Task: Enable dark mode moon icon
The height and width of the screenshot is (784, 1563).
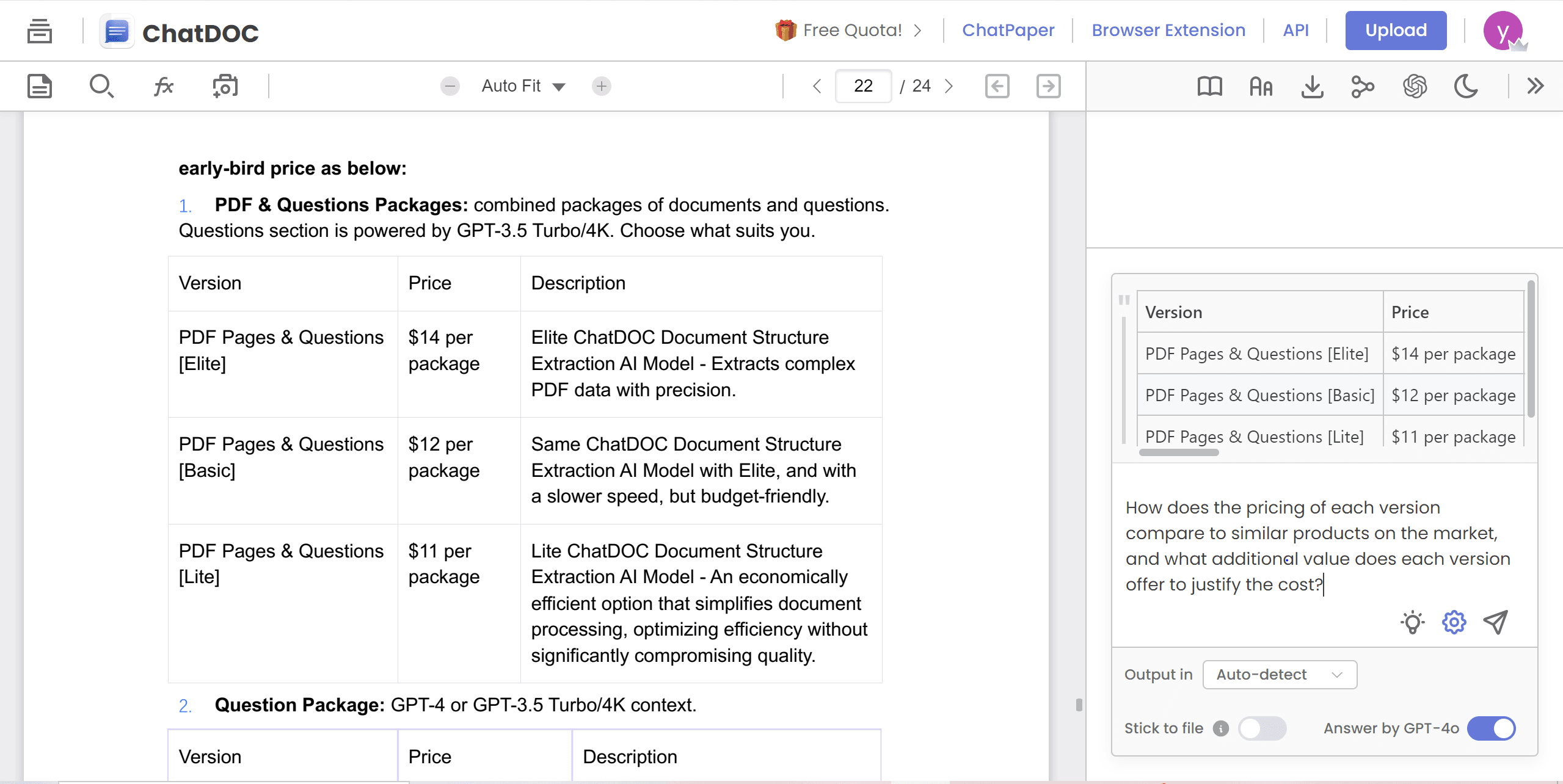Action: tap(1466, 86)
